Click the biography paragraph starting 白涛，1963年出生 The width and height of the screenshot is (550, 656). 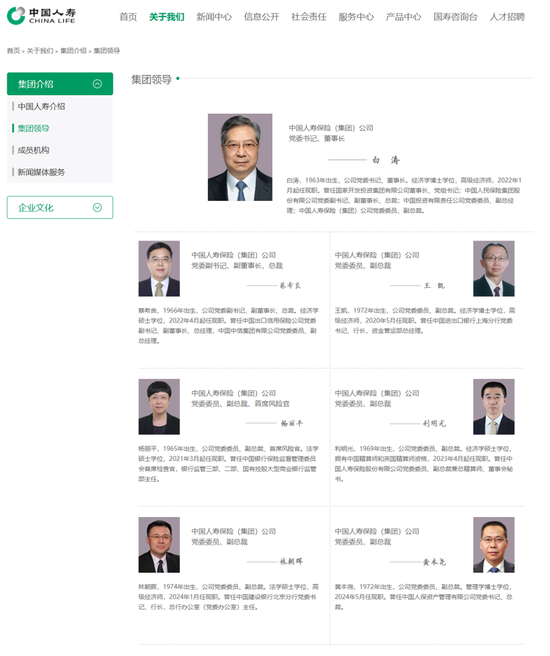404,195
